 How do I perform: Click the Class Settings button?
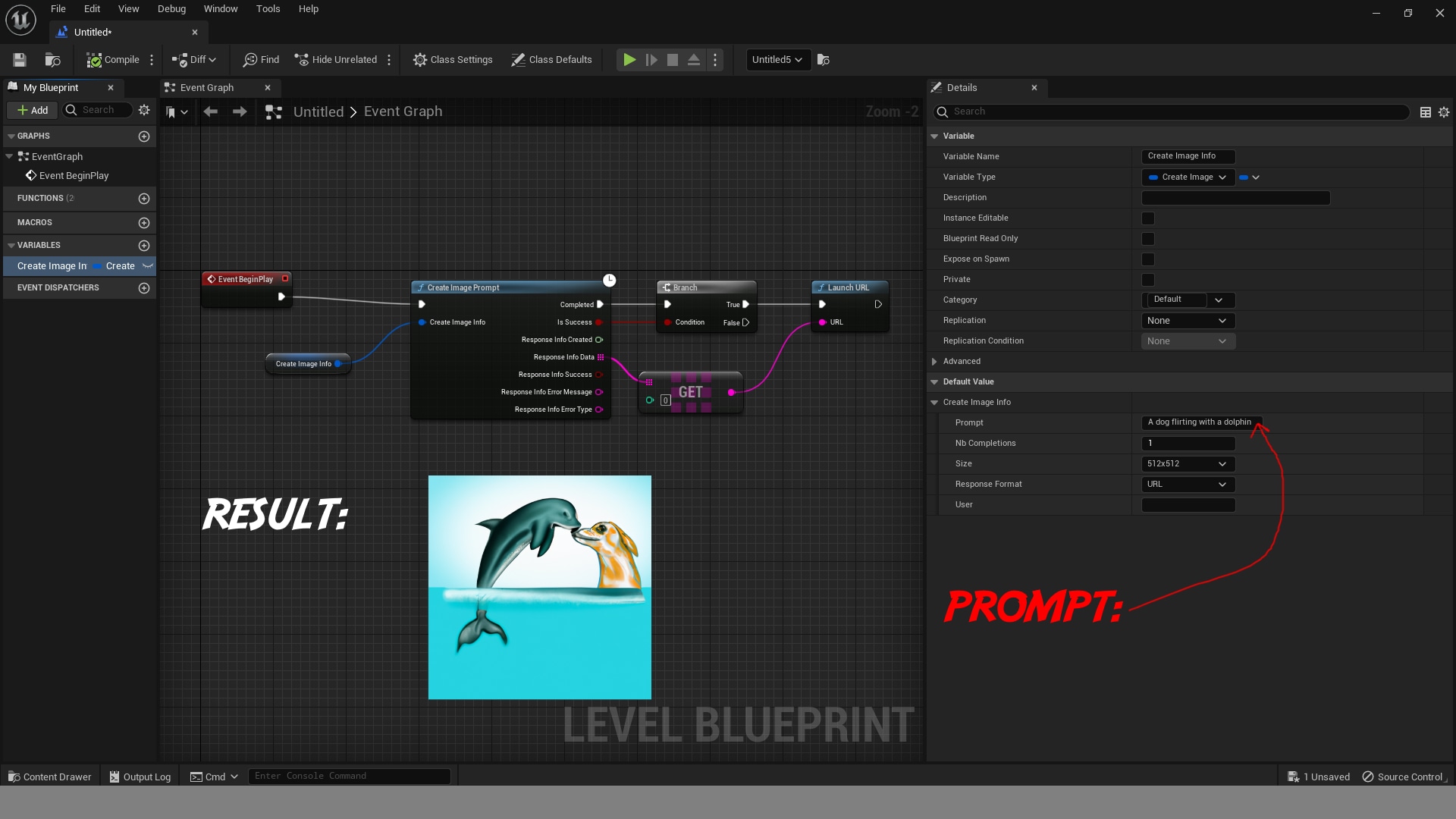pyautogui.click(x=453, y=60)
